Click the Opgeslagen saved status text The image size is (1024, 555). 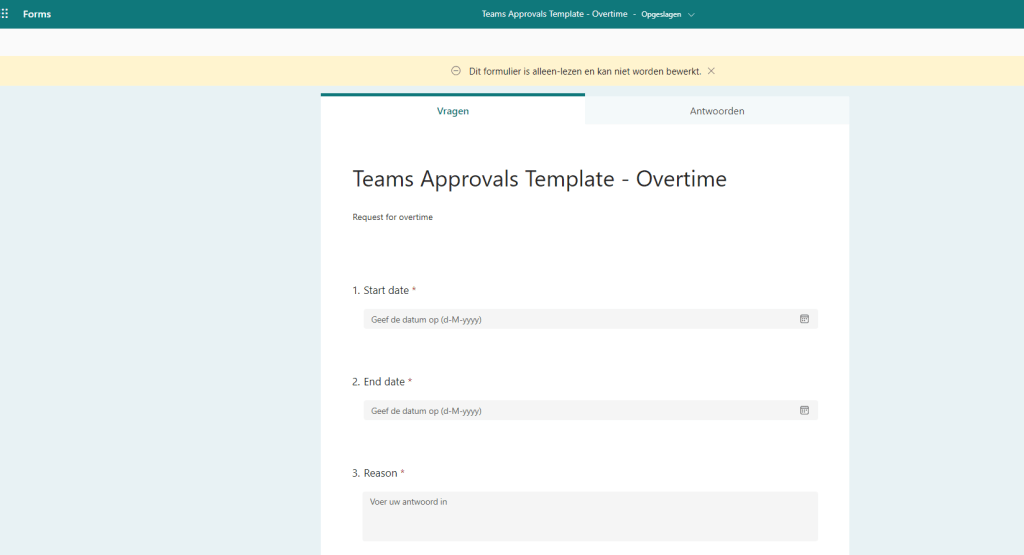661,15
